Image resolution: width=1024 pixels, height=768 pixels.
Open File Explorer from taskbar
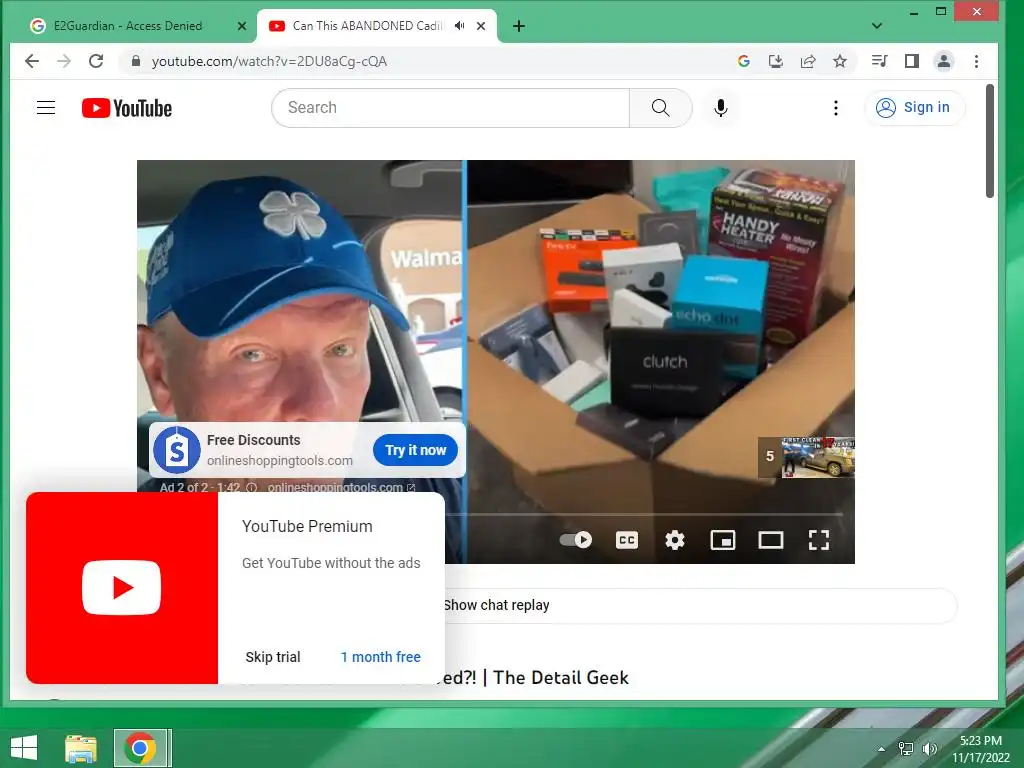point(81,748)
